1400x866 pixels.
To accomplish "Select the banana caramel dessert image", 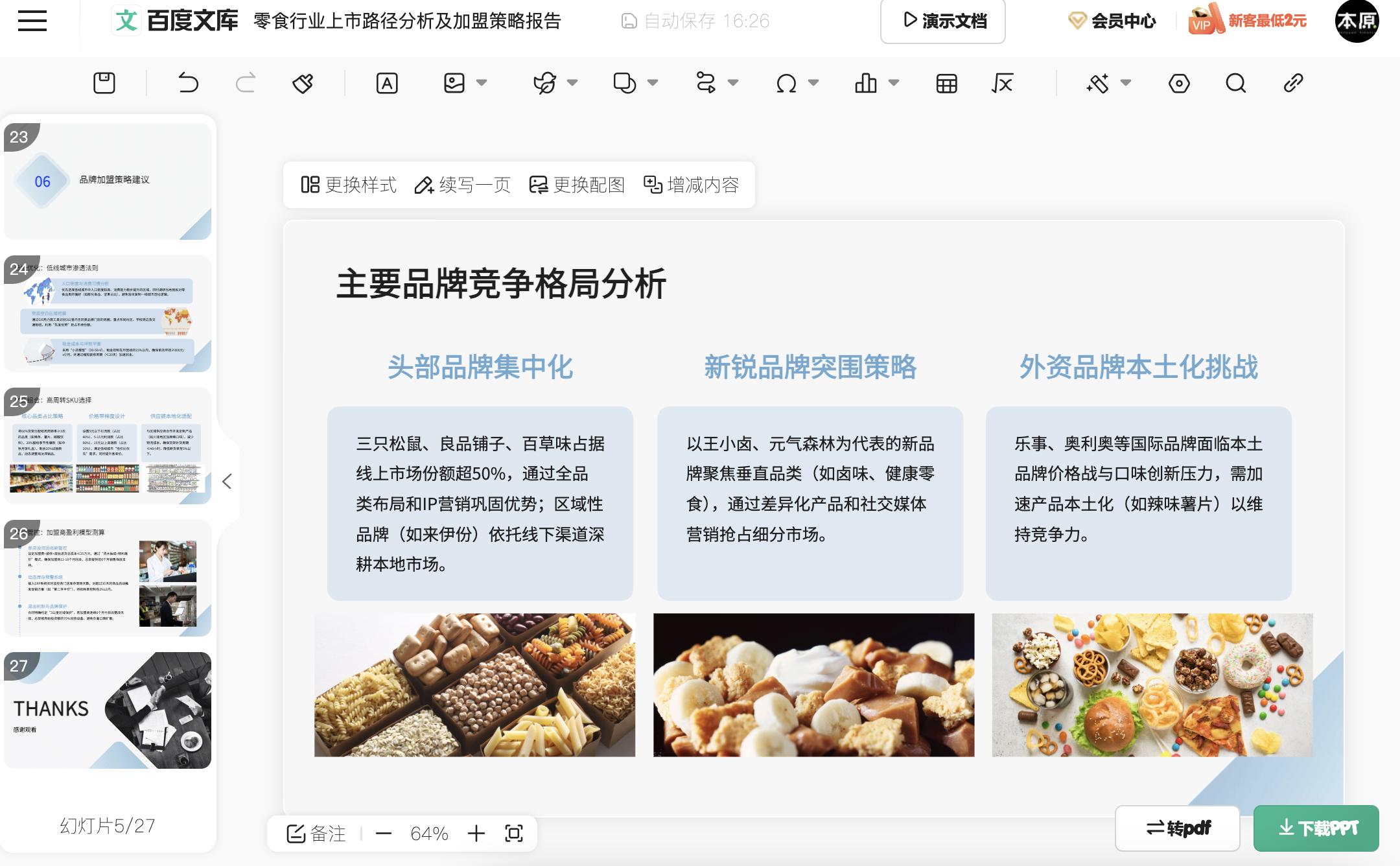I will (813, 685).
